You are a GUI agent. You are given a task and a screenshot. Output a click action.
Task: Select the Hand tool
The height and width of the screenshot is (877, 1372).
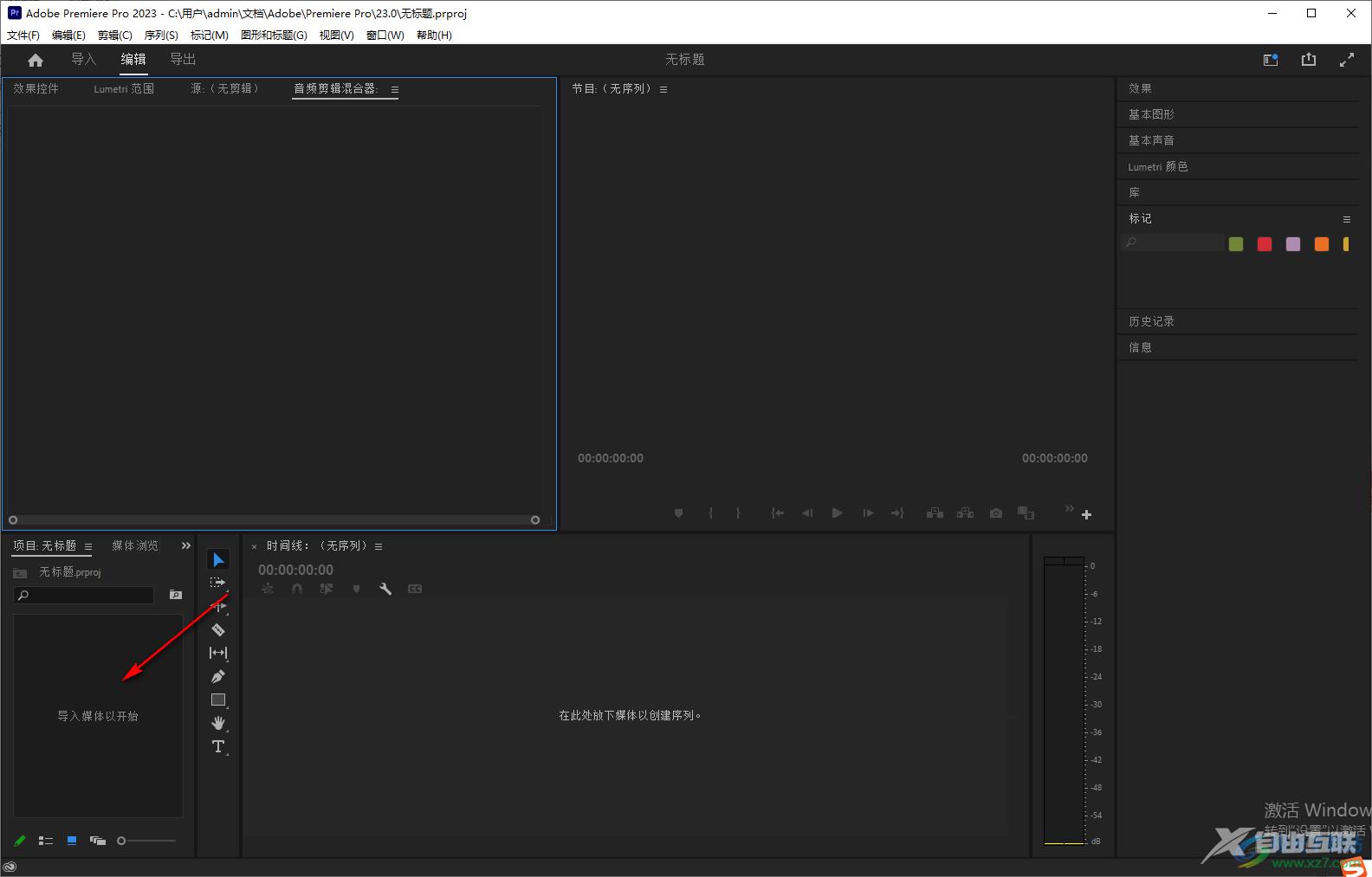coord(218,723)
